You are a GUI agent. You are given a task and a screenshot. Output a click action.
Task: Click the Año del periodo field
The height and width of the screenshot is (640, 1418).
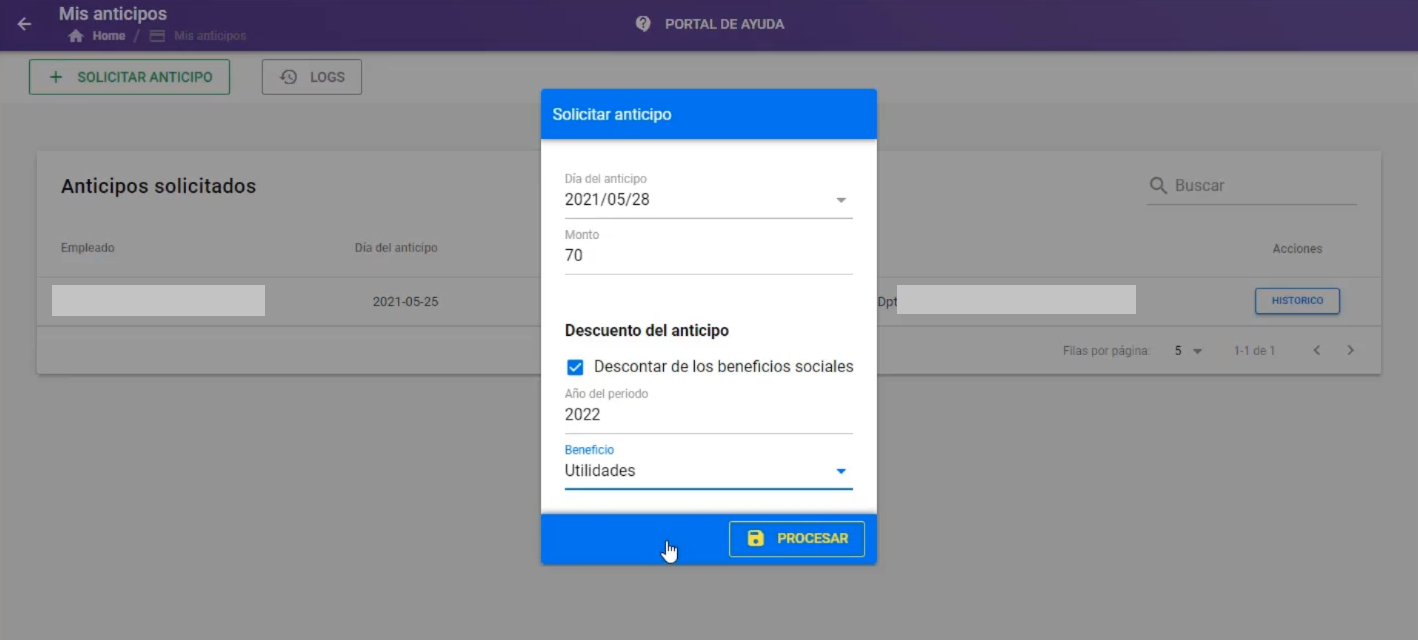708,415
